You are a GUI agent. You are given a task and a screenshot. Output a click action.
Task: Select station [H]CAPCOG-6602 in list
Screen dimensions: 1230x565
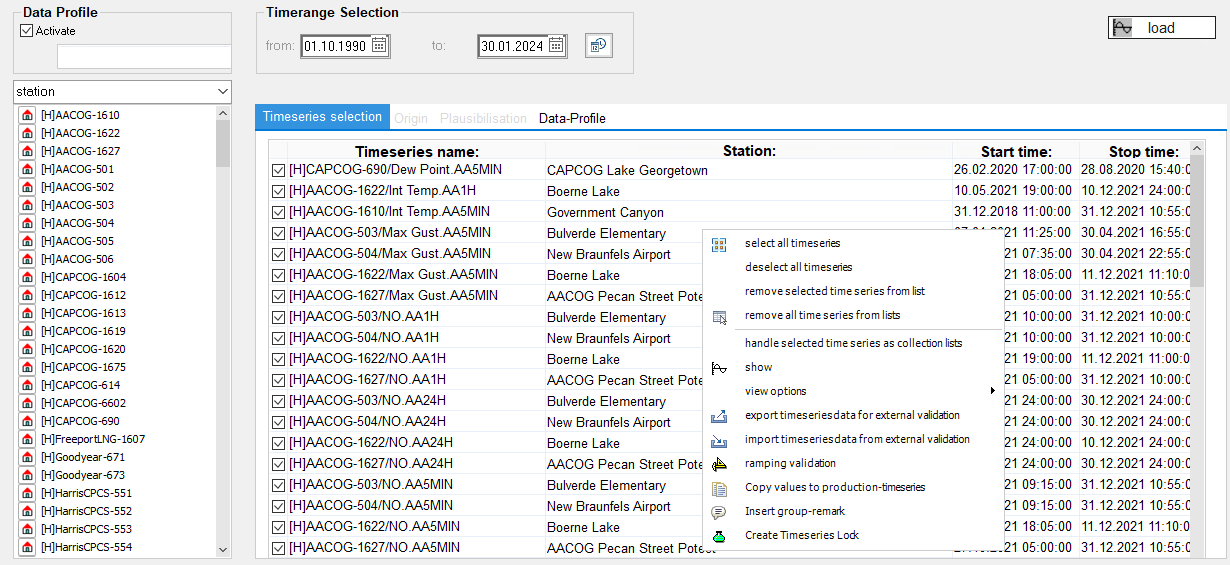[x=83, y=403]
